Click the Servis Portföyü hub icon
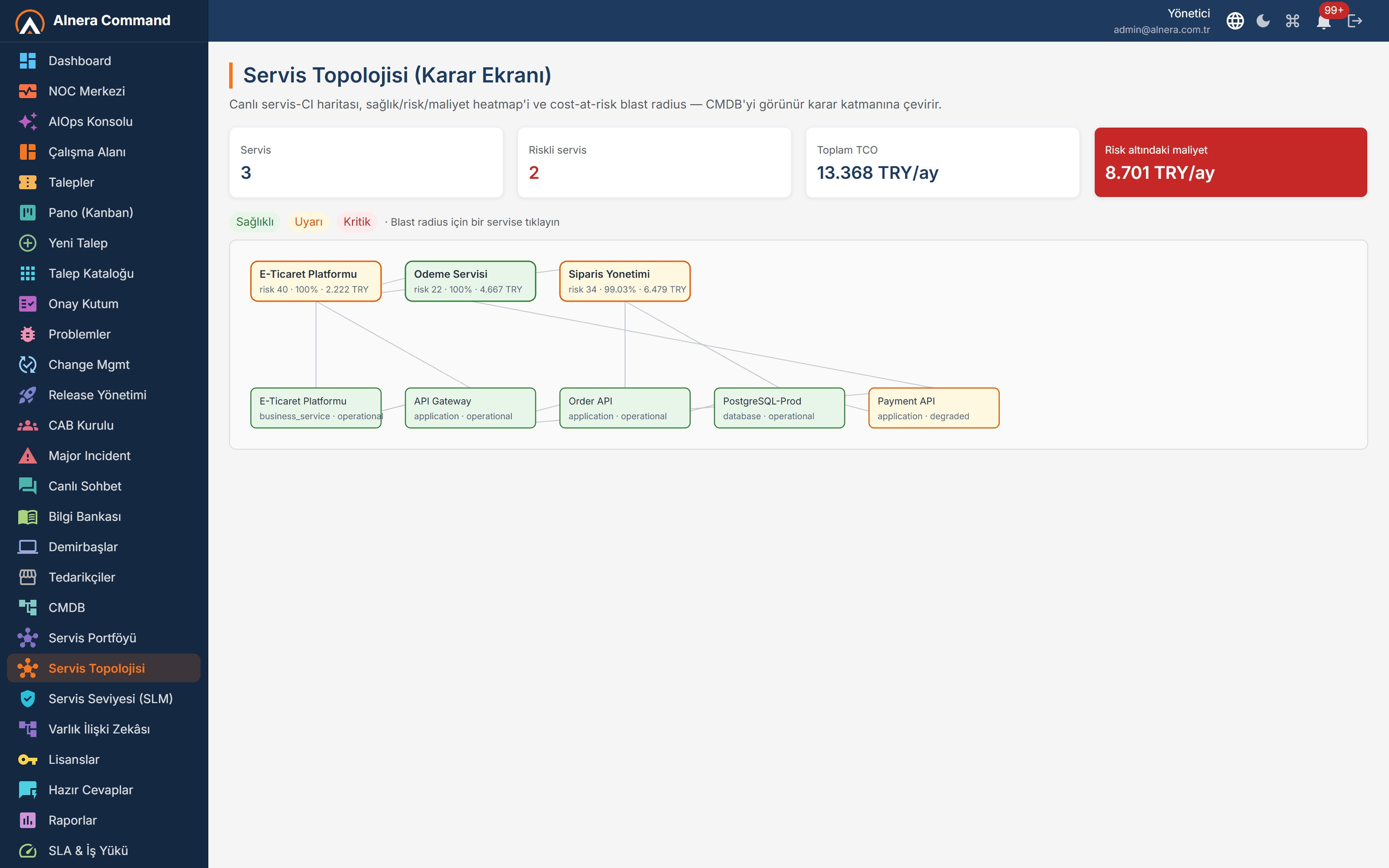 pyautogui.click(x=27, y=639)
